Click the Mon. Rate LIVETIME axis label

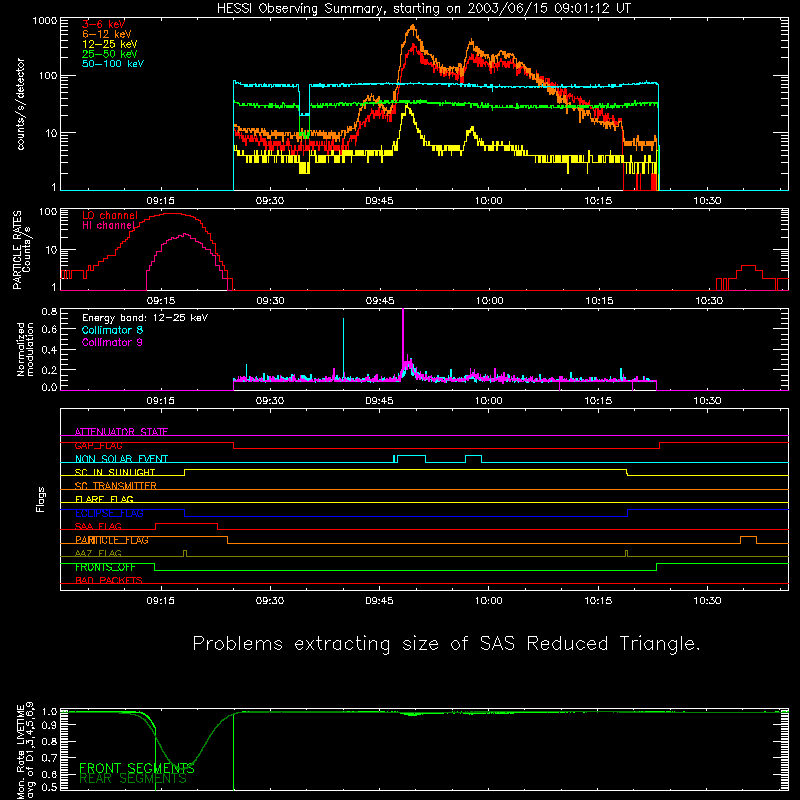pyautogui.click(x=25, y=751)
